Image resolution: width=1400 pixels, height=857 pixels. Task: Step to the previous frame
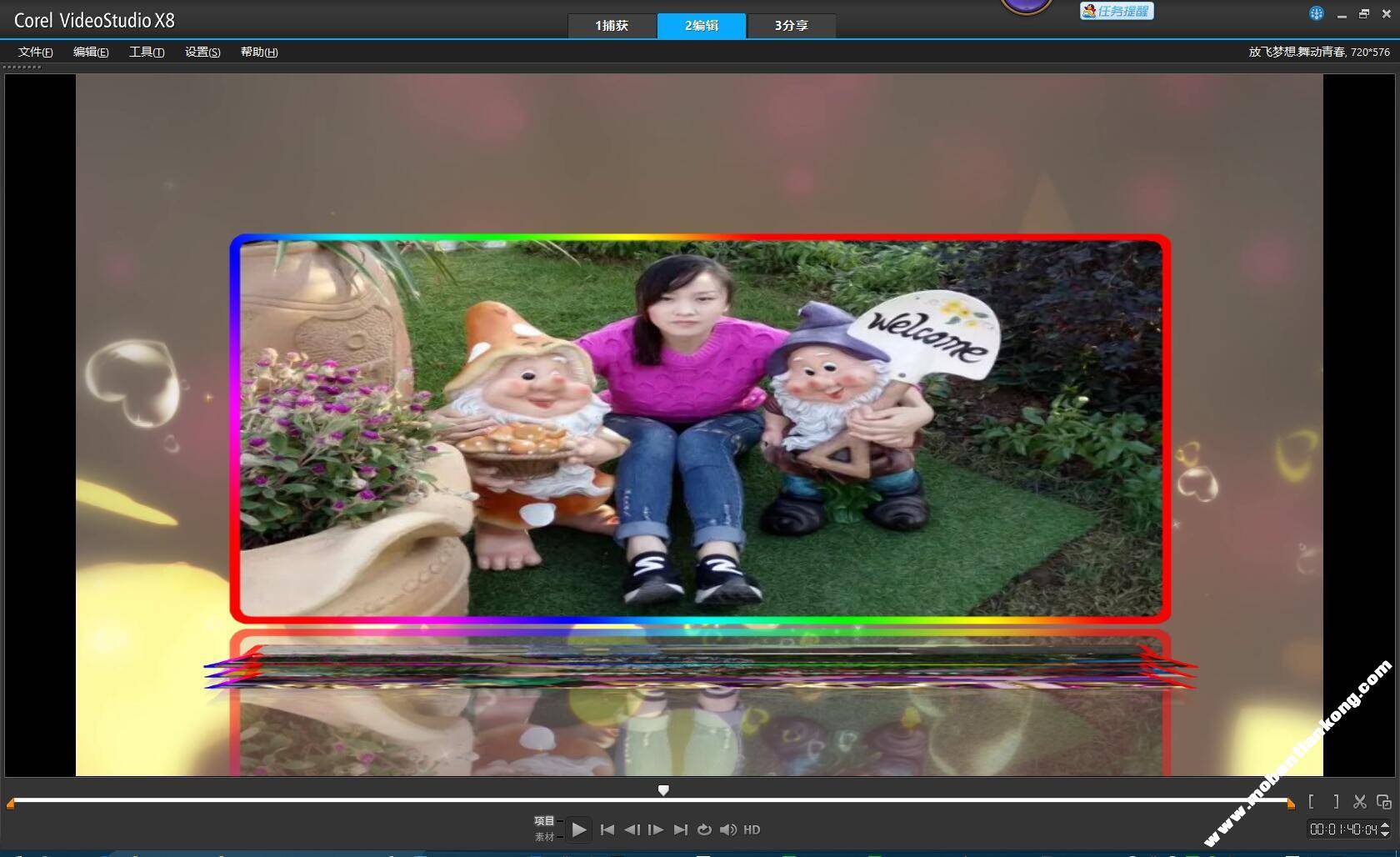pos(632,829)
